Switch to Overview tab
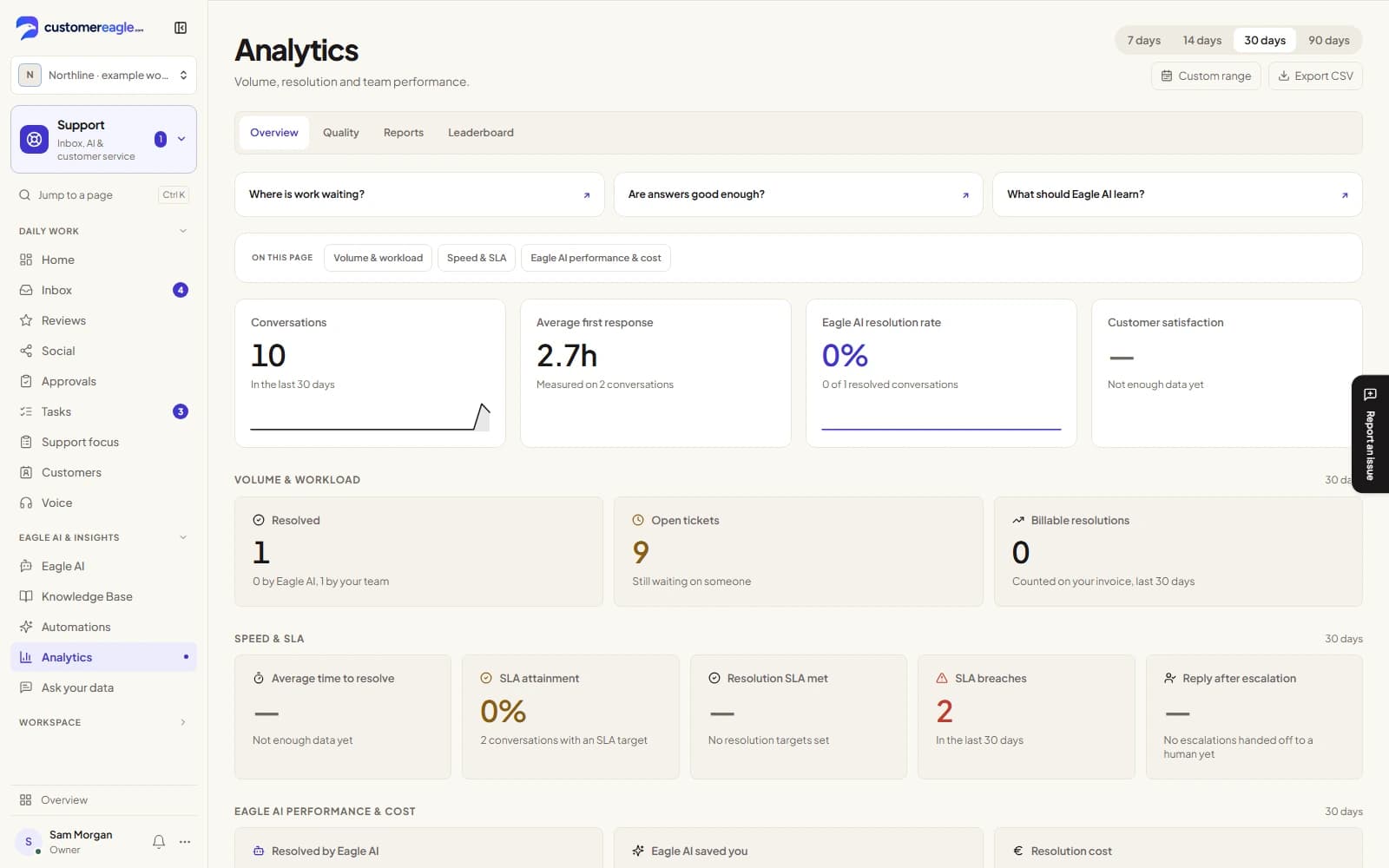 click(273, 133)
